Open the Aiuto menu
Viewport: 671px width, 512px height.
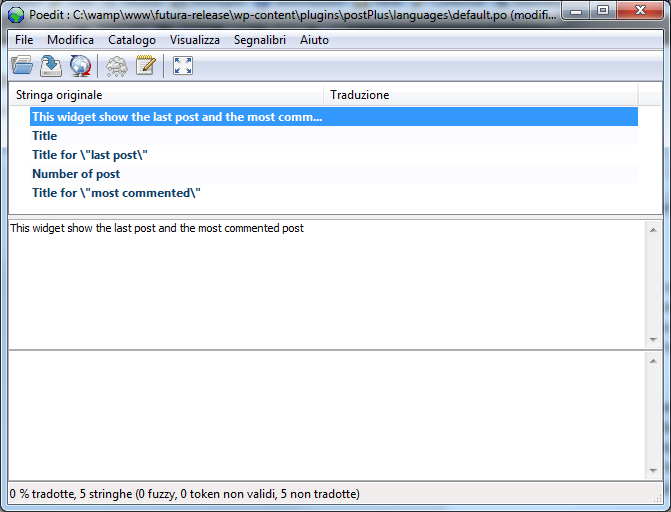pos(314,40)
